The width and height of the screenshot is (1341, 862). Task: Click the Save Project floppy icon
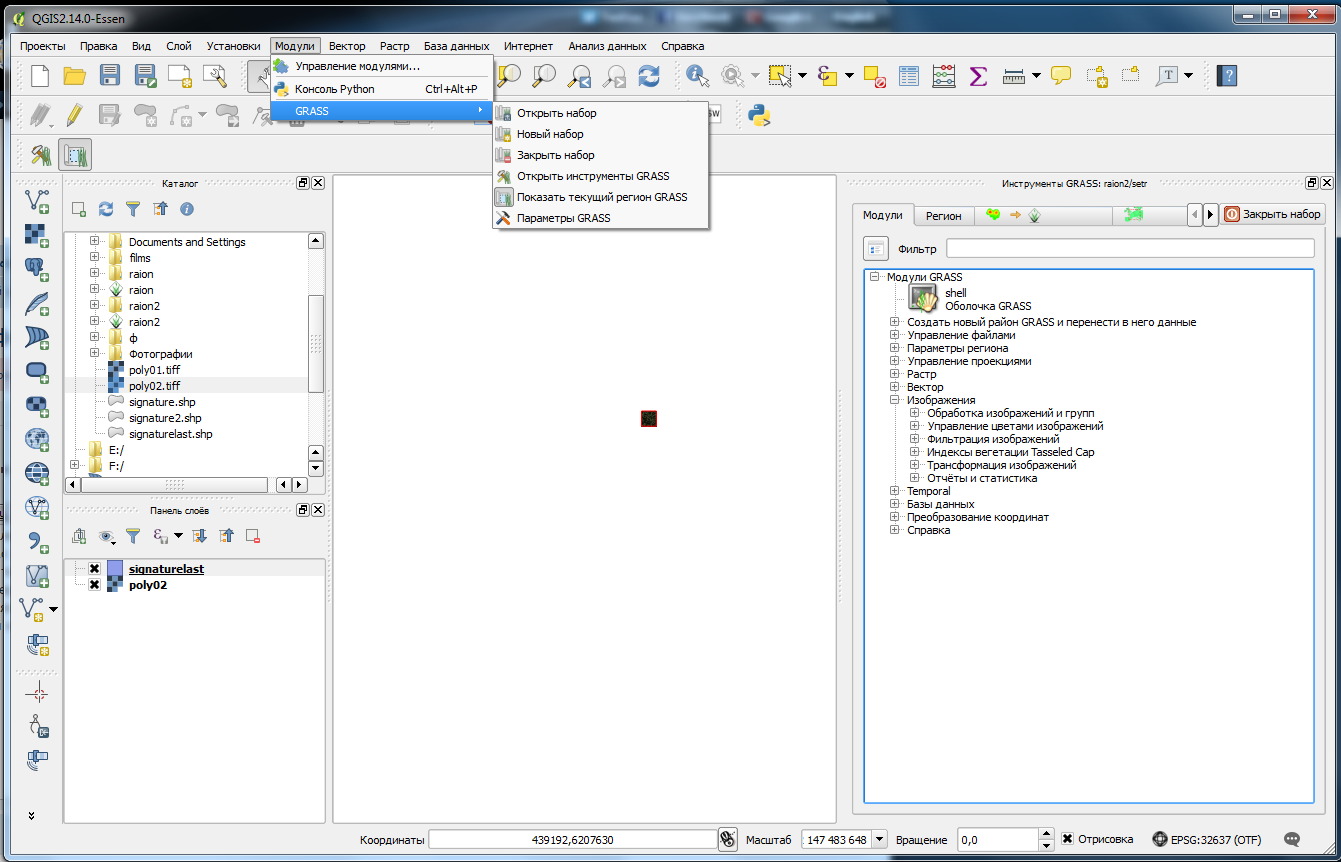coord(110,76)
